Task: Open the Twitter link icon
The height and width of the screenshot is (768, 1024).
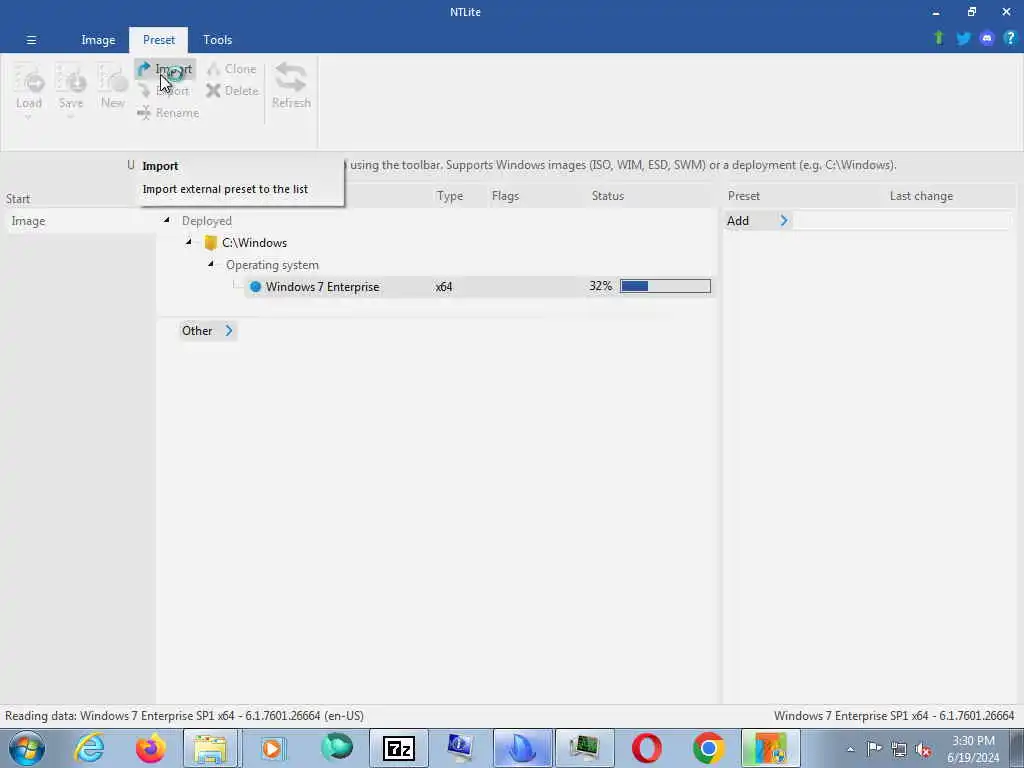Action: click(963, 39)
